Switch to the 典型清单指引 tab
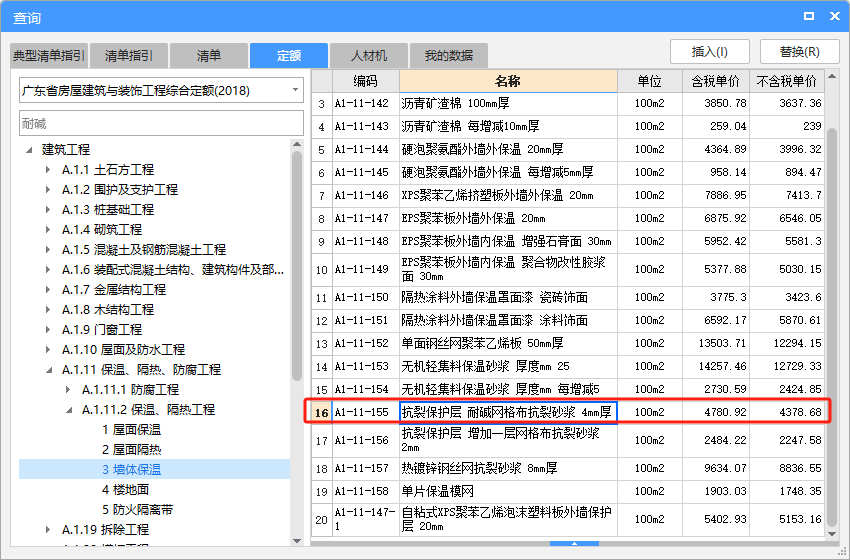Screen dimensions: 850x560 click(49, 55)
